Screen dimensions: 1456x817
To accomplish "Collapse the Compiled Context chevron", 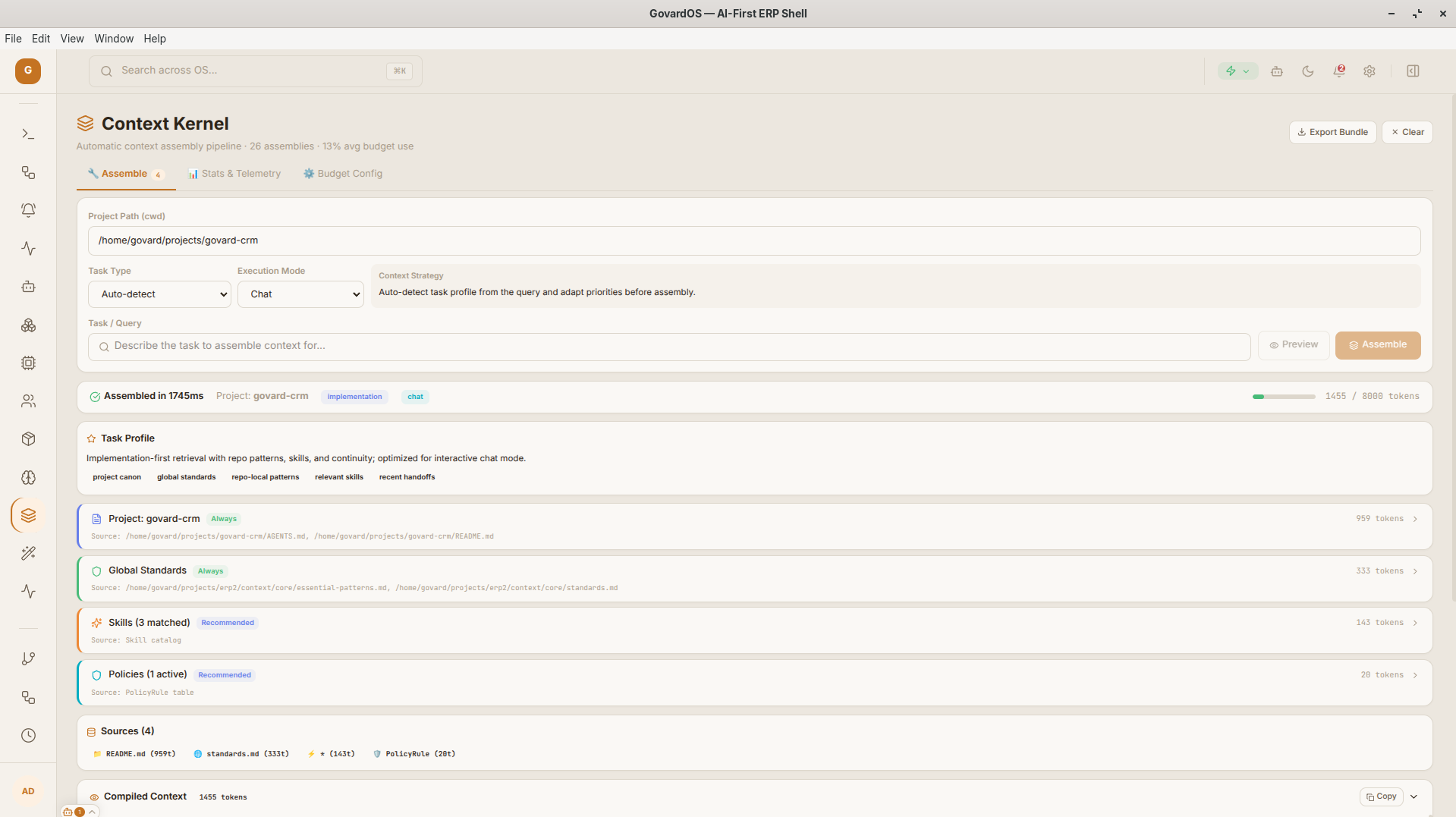I will pos(1414,797).
